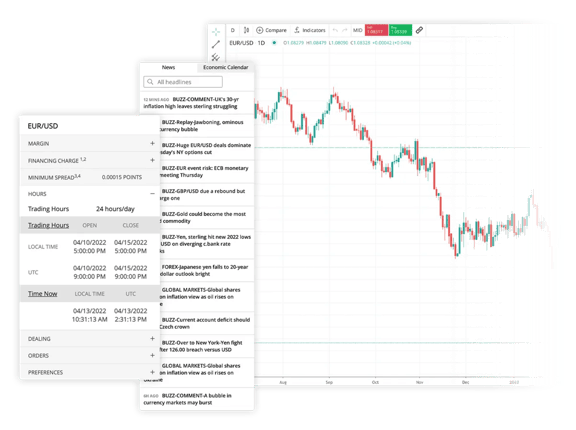This screenshot has height=430, width=576.
Task: Click the chain link icon in toolbar
Action: pyautogui.click(x=419, y=30)
